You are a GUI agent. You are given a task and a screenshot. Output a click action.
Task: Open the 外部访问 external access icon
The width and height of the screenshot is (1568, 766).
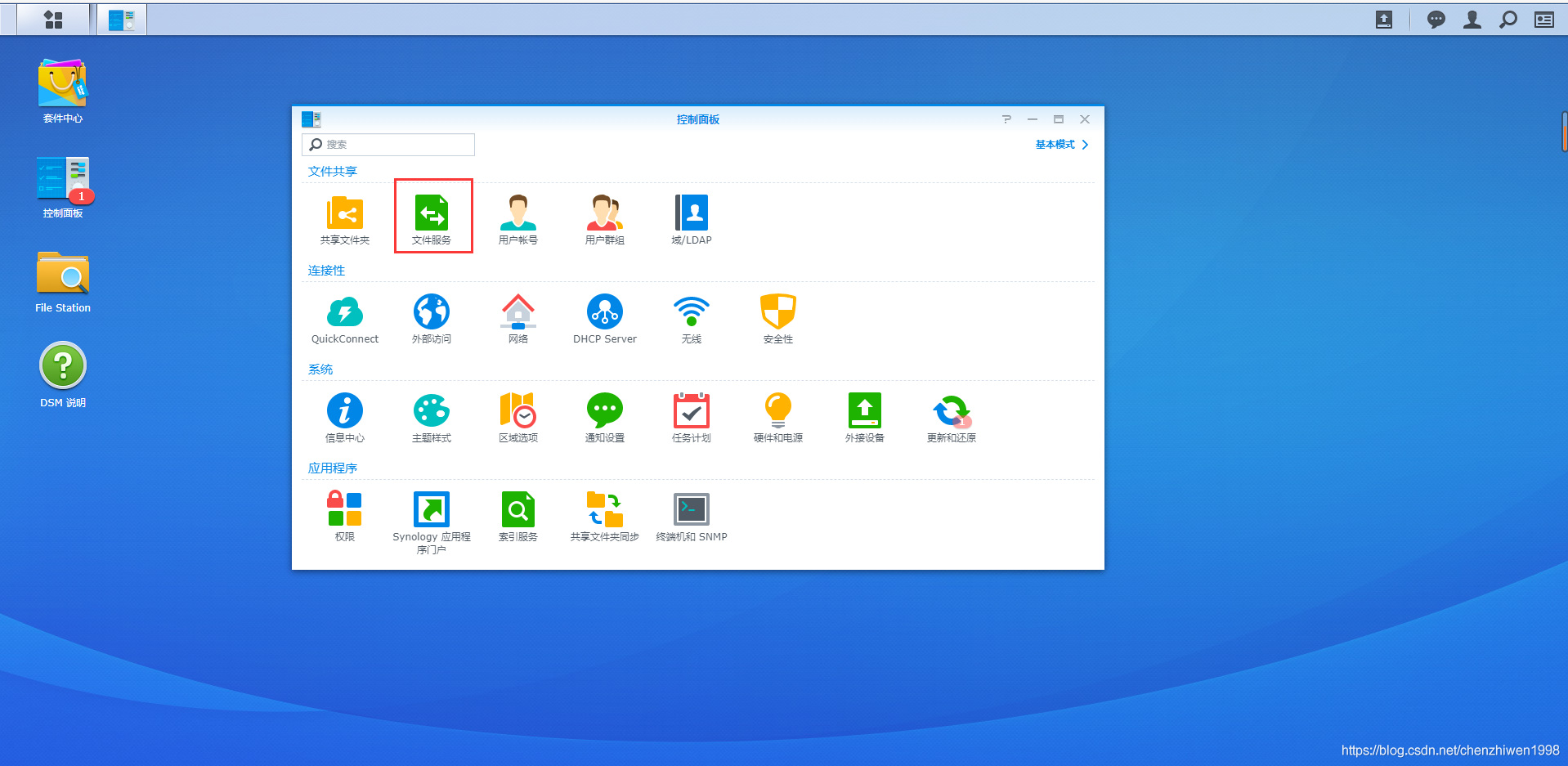[432, 312]
